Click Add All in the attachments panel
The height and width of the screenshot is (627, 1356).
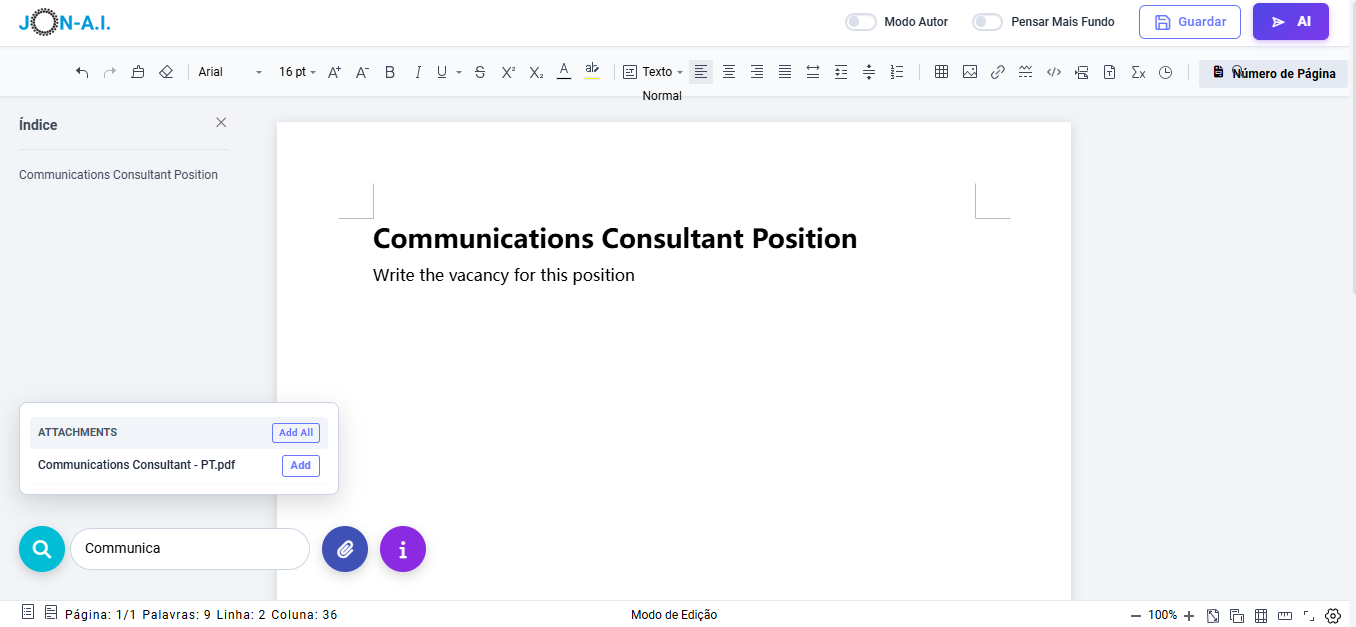tap(296, 433)
